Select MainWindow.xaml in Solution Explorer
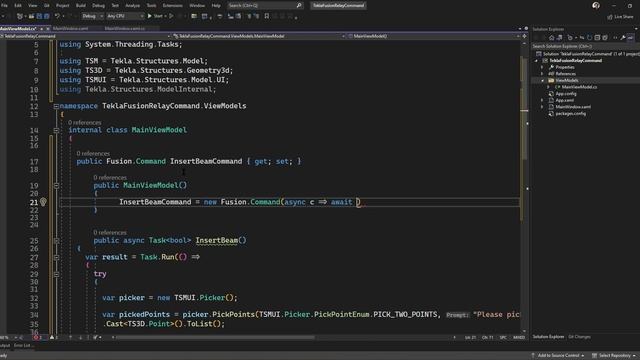 tap(573, 107)
